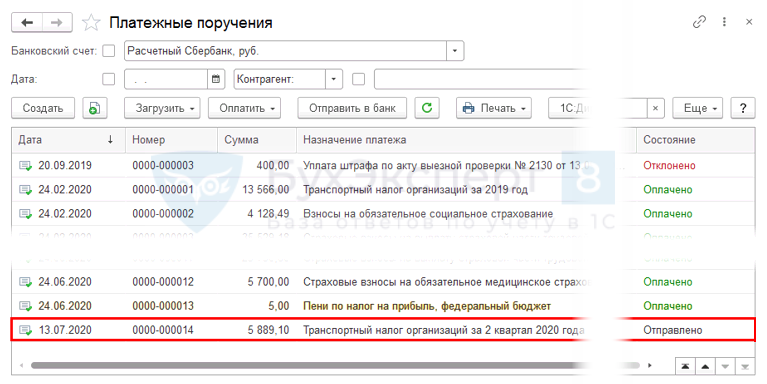Go forward with the right arrow button
This screenshot has height=384, width=767.
click(x=57, y=23)
